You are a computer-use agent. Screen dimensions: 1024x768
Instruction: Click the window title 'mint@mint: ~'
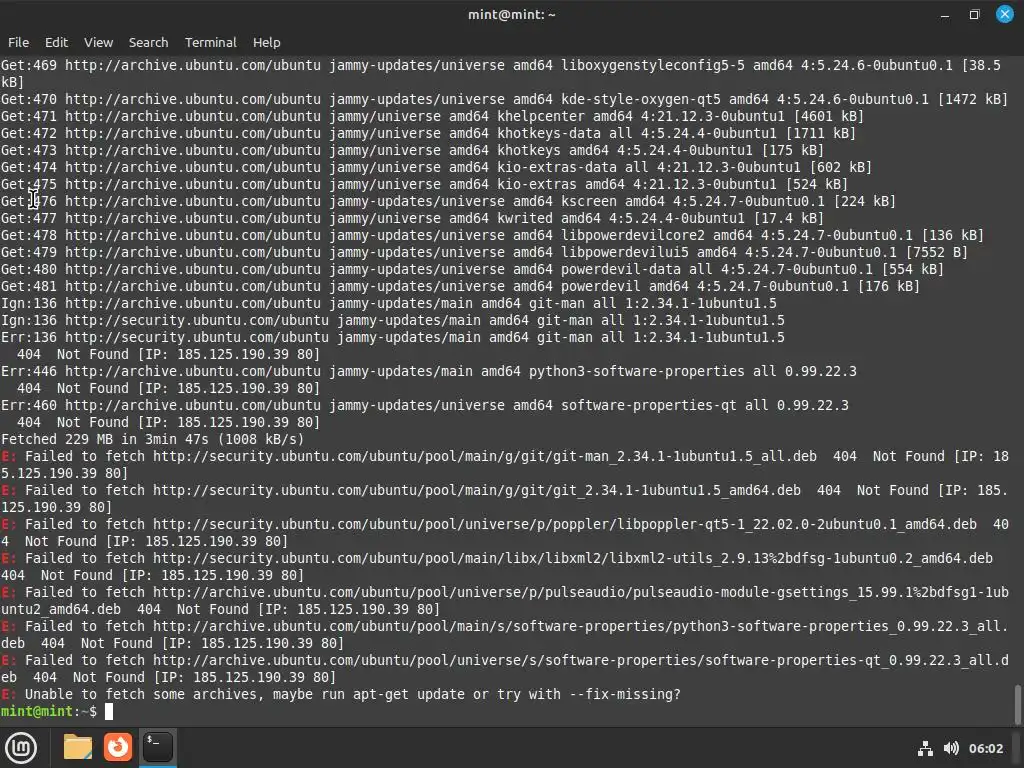tap(511, 14)
